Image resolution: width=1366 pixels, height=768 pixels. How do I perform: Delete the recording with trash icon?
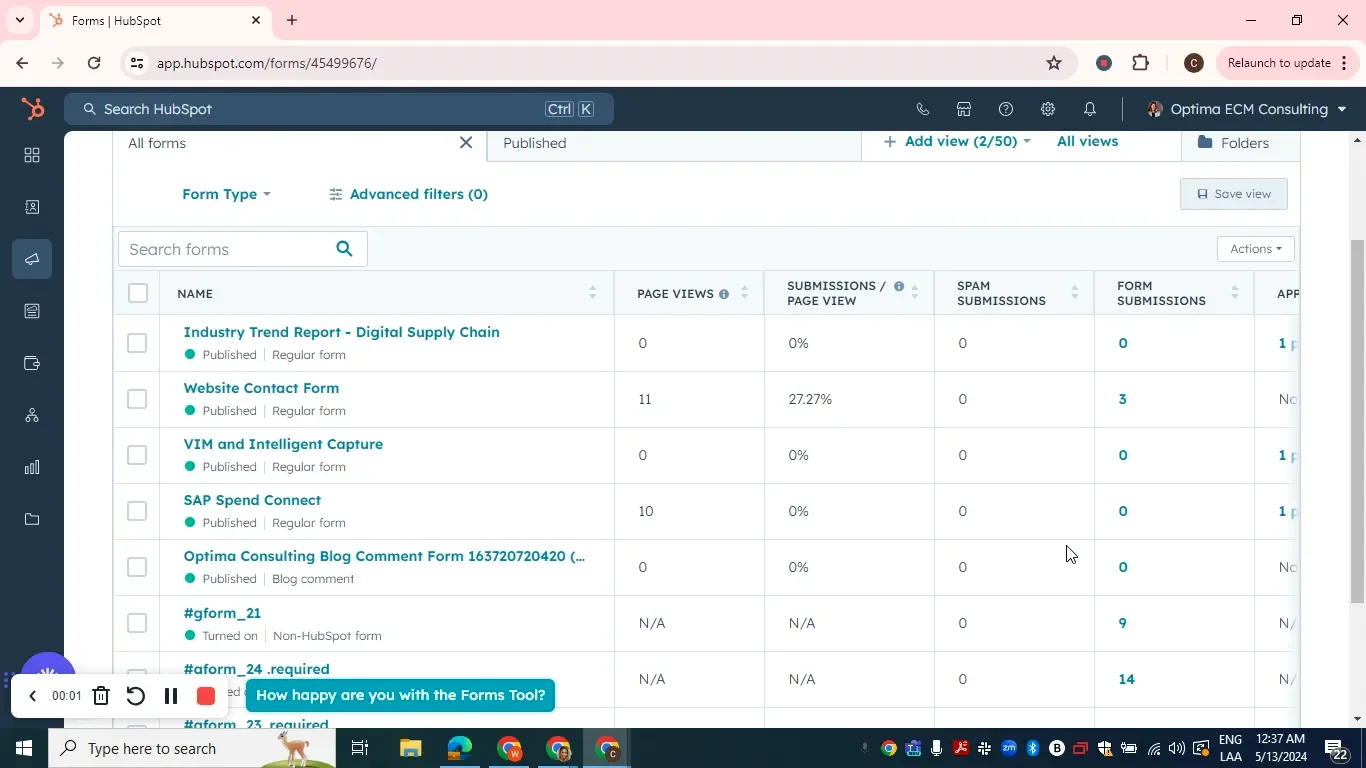pos(101,696)
